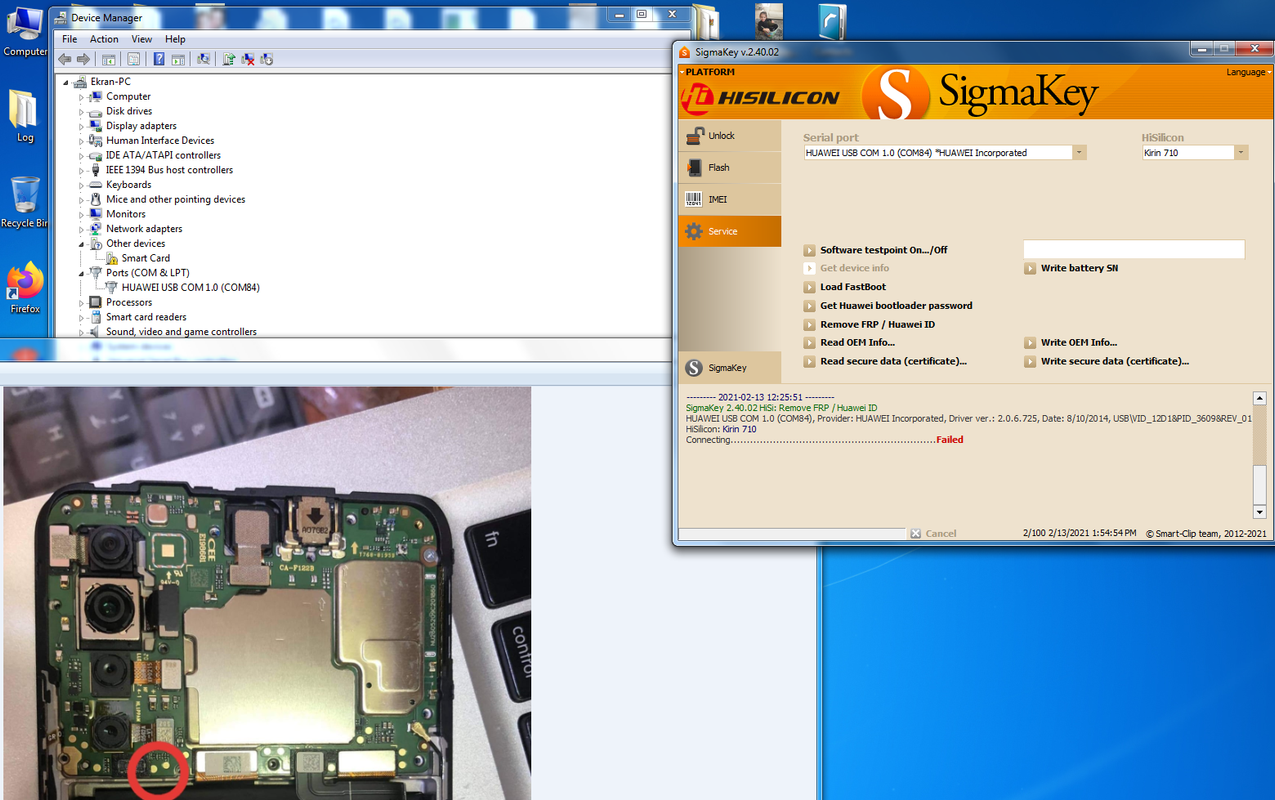Click the blue Help question-mark toolbar icon

(159, 59)
